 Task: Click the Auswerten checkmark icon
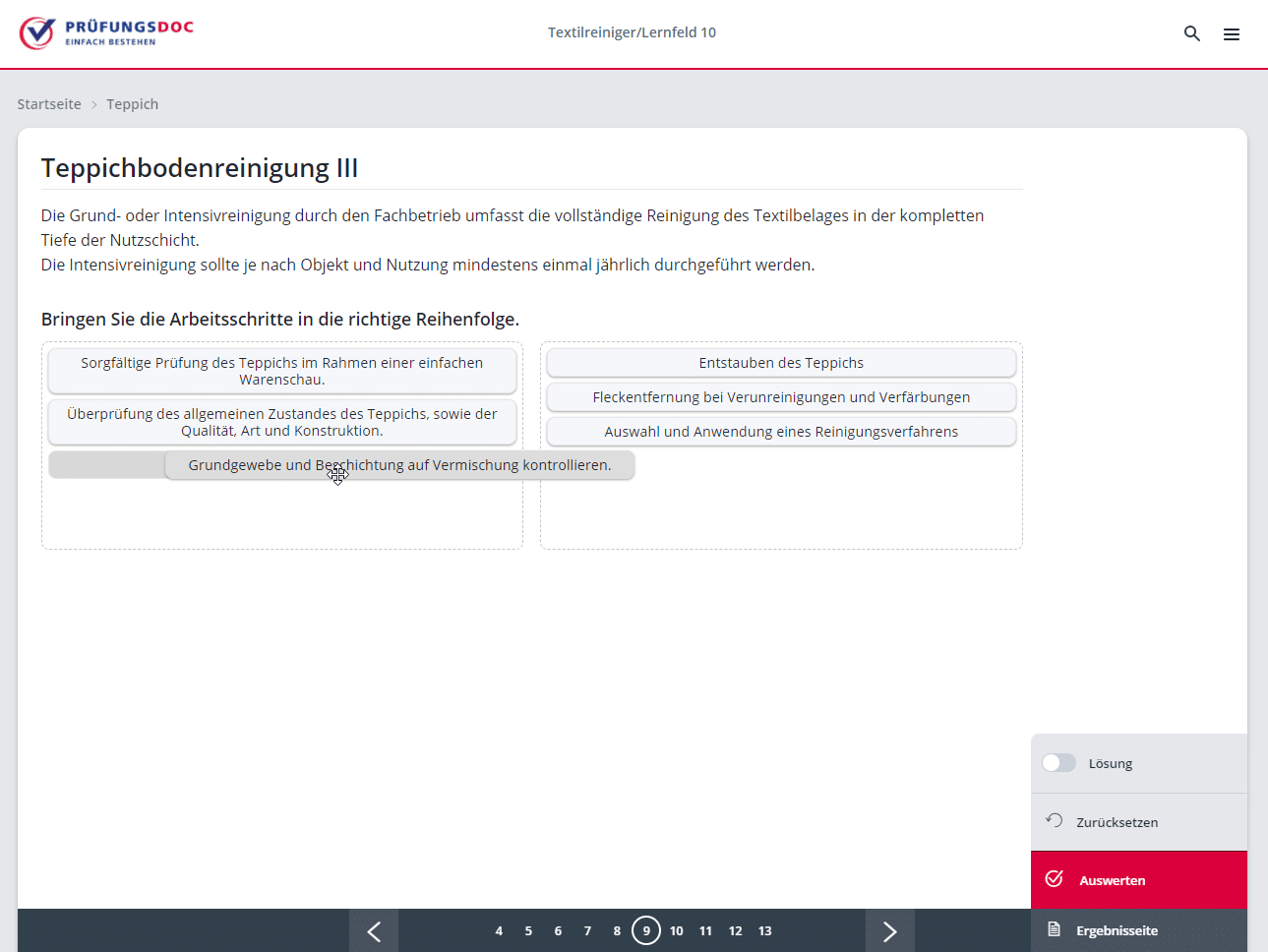[1054, 879]
